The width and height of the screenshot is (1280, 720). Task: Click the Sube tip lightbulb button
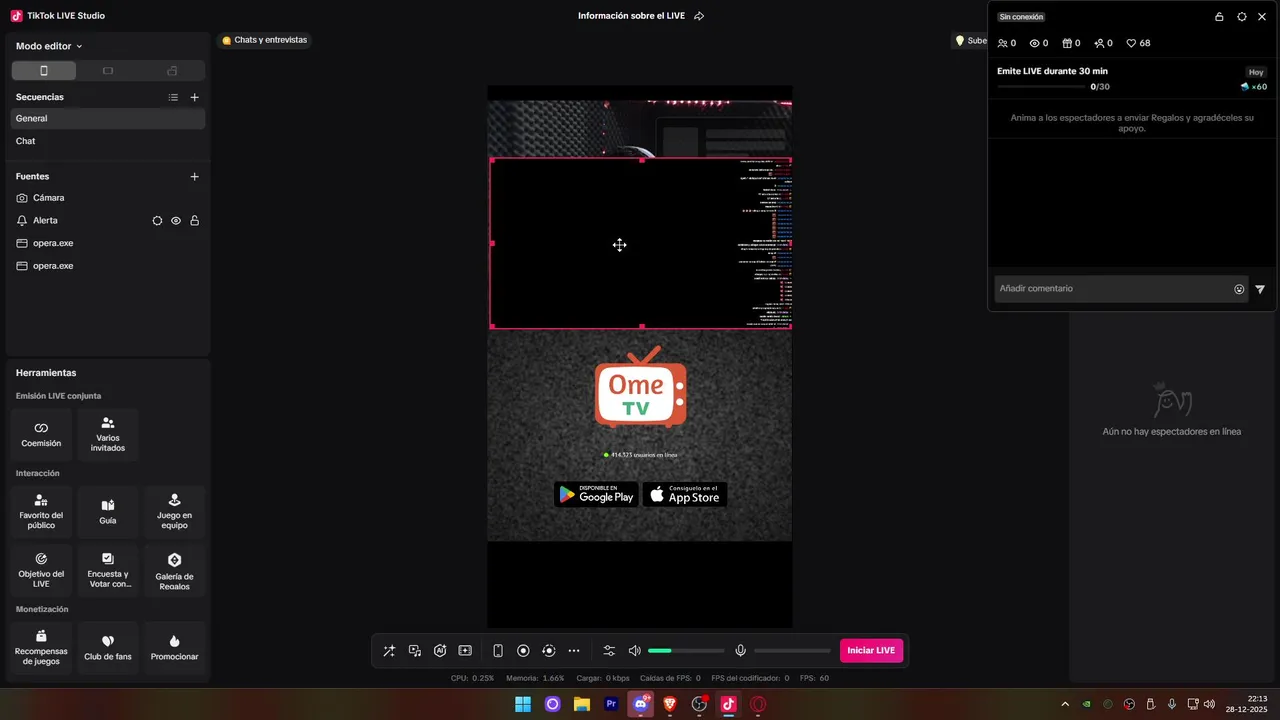point(970,41)
